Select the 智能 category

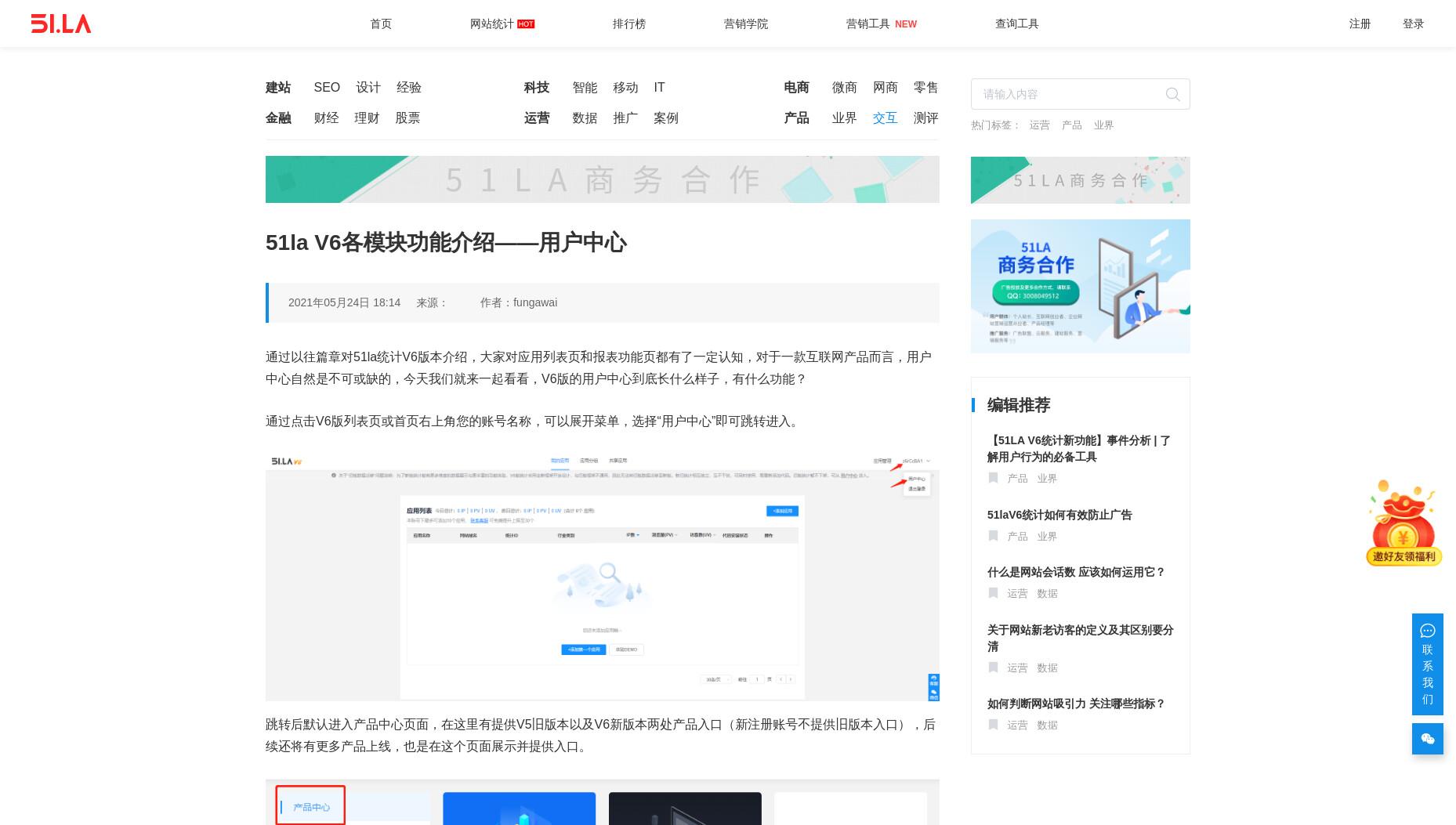(585, 88)
